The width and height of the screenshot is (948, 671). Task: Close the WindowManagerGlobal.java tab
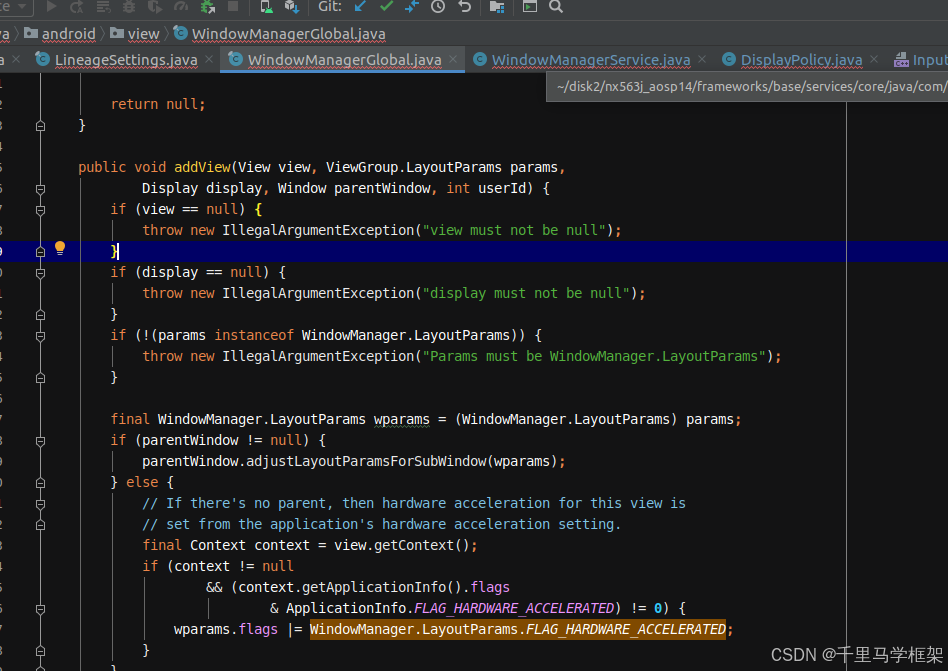(453, 60)
